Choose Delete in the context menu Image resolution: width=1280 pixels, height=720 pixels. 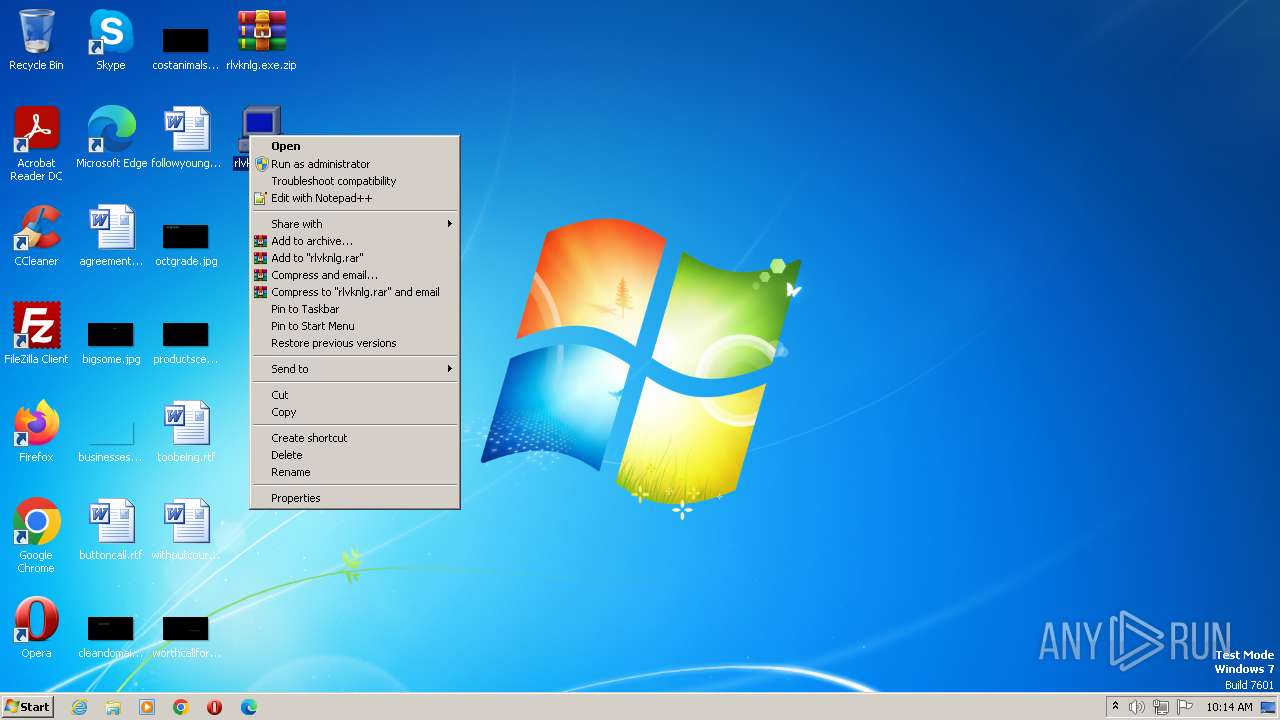[x=355, y=455]
